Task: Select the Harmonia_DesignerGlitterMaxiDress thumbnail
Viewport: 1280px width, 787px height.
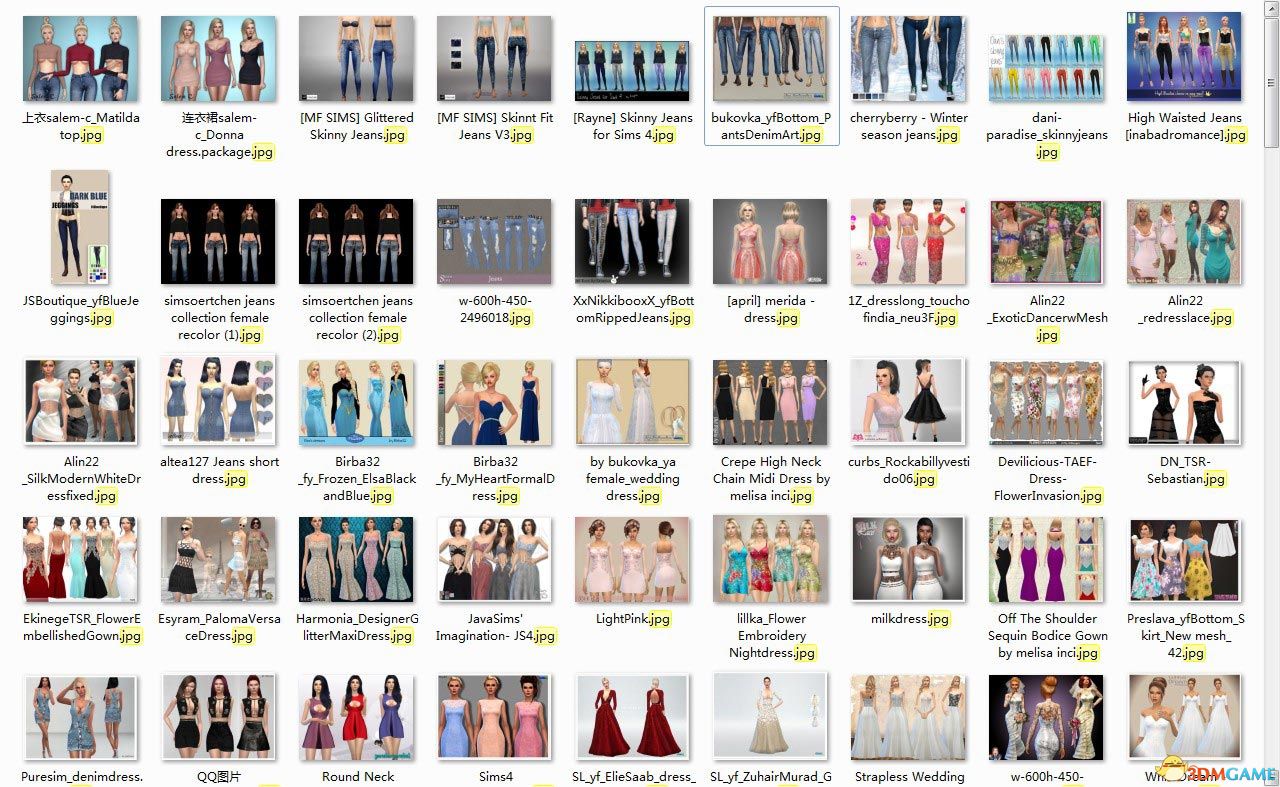Action: coord(356,560)
